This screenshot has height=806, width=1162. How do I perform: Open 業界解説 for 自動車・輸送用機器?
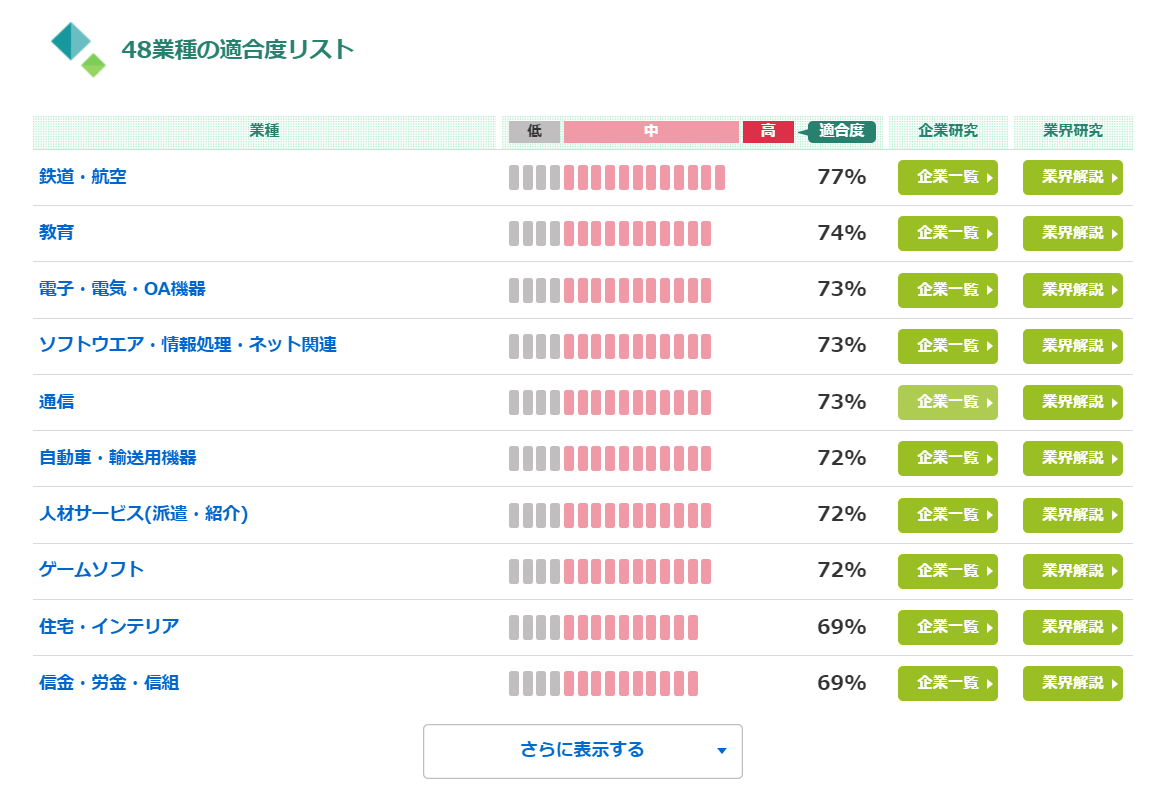coord(1072,458)
